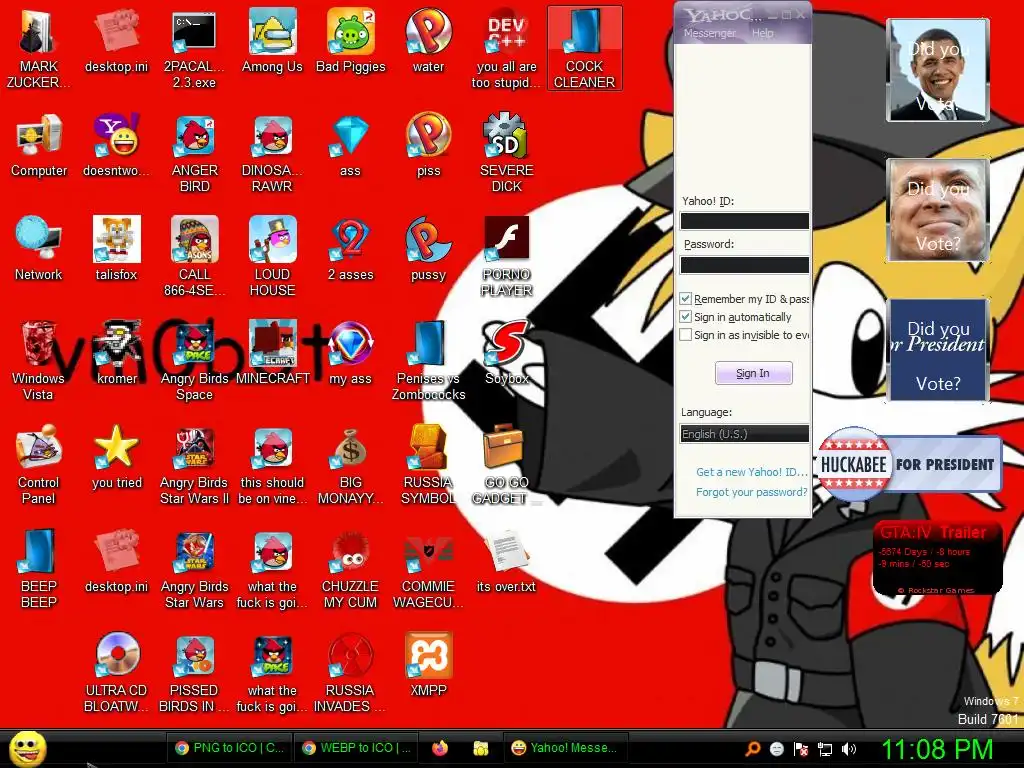Click the 'Did you President Vote?' blue gadget

pyautogui.click(x=938, y=350)
